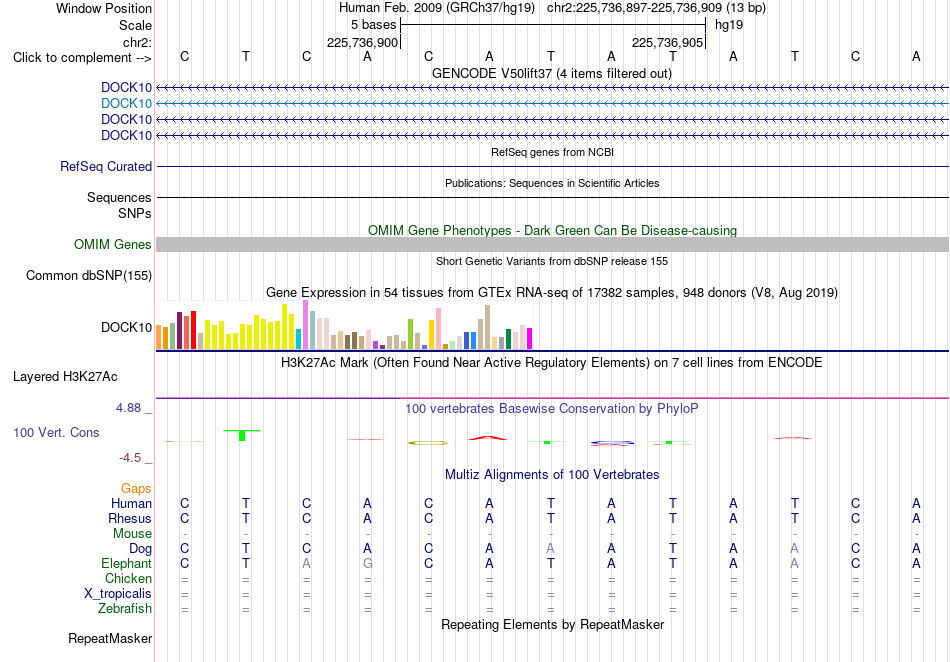Click the Mouse species label
This screenshot has height=662, width=950.
pos(132,534)
